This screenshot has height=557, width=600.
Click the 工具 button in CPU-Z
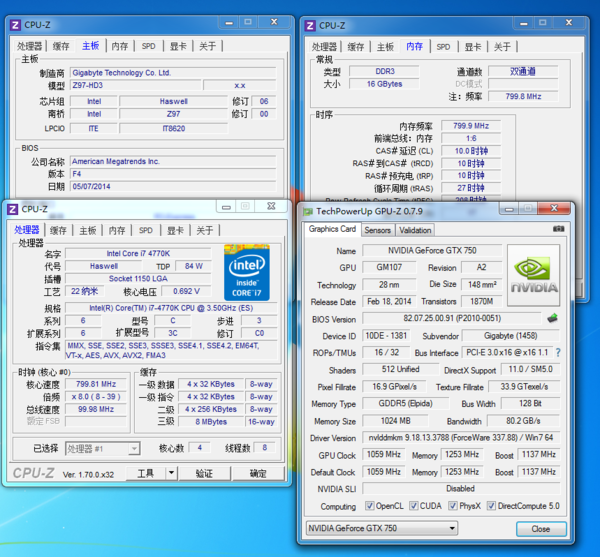pos(145,473)
